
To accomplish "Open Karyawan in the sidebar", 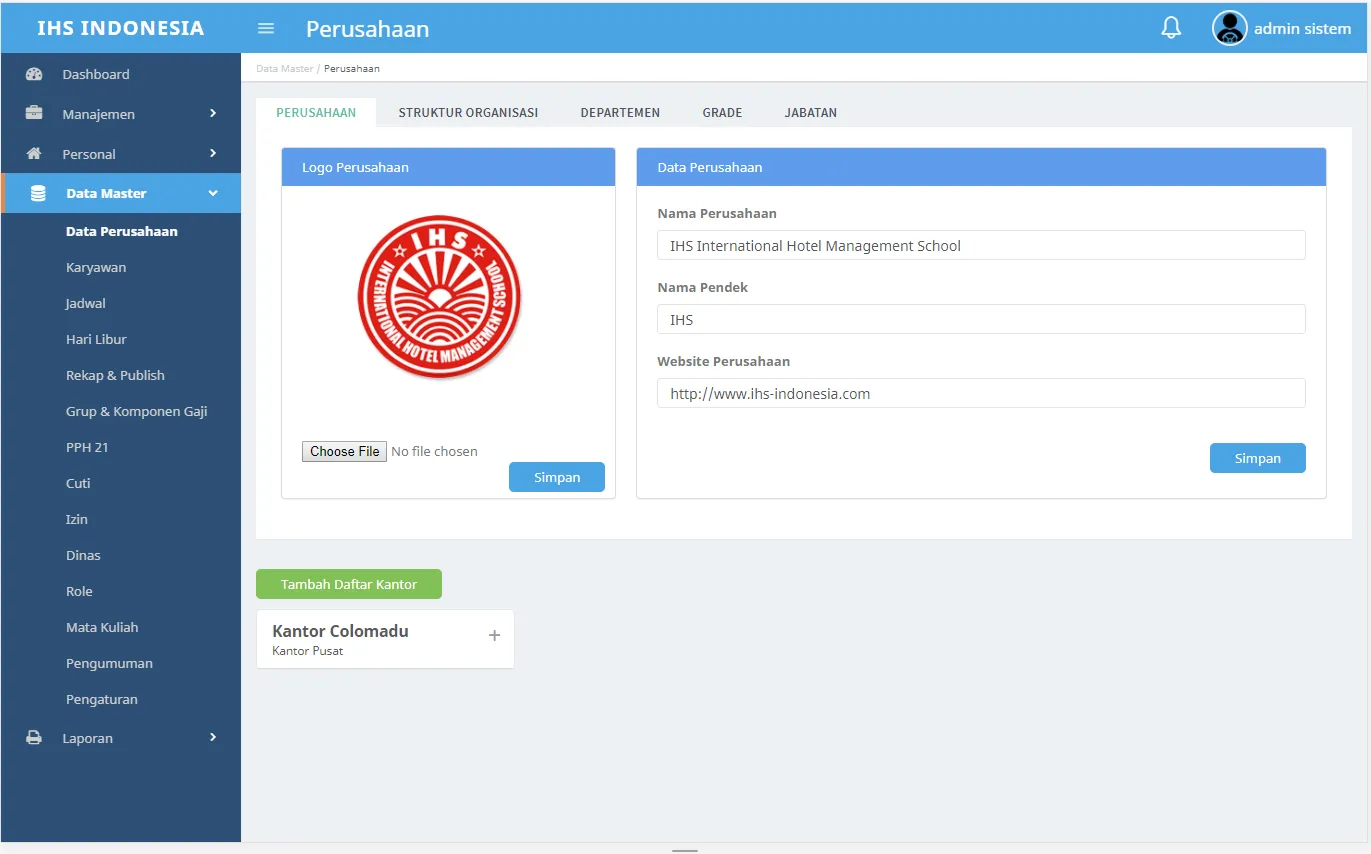I will [96, 267].
